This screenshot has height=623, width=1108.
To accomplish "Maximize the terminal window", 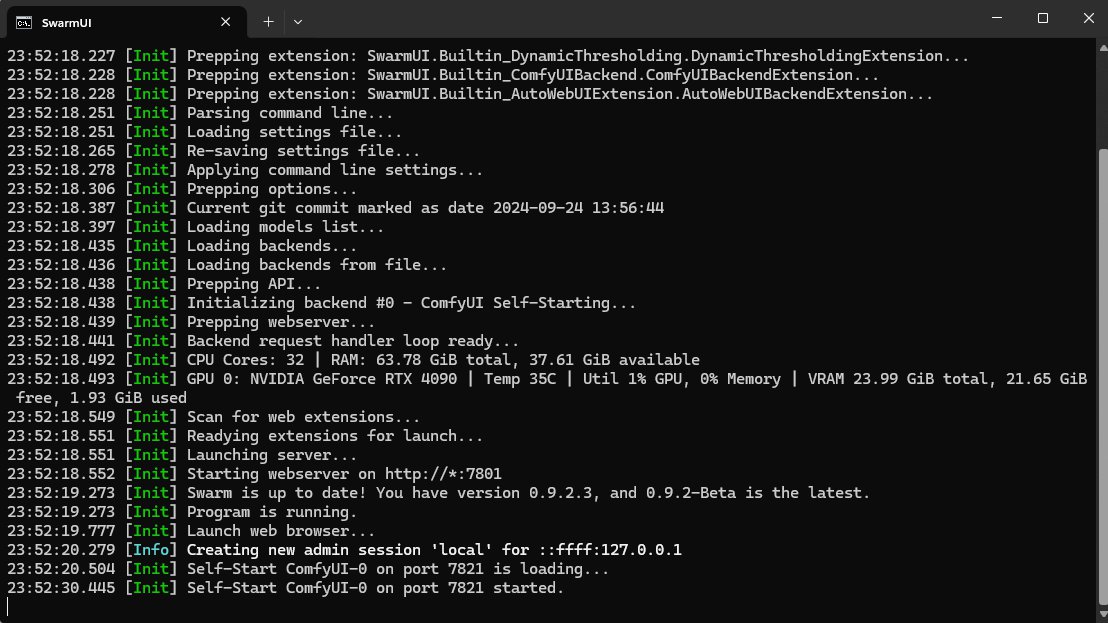I will point(1043,18).
